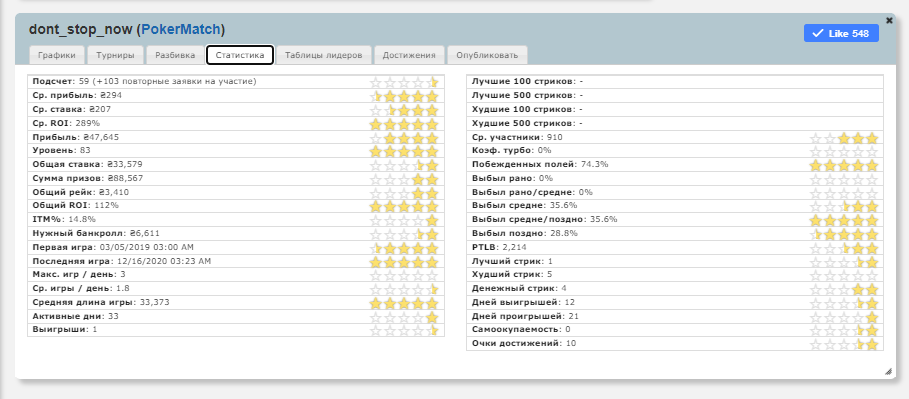The height and width of the screenshot is (399, 909).
Task: Open the Таблицы лидеров tab
Action: coord(323,55)
